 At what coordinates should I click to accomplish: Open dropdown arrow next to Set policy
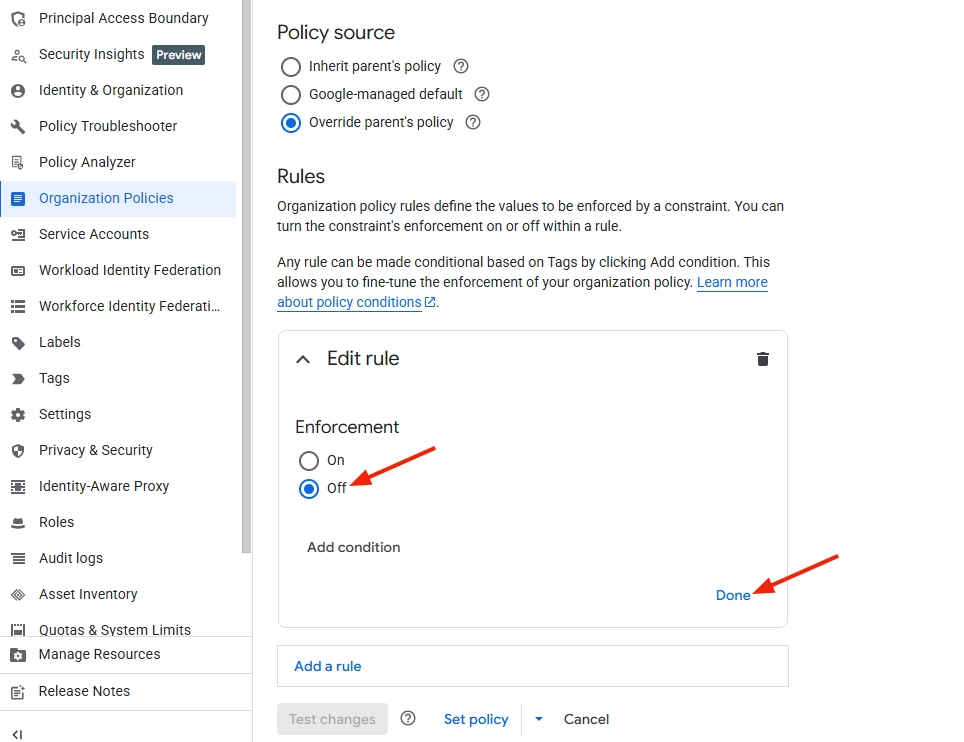coord(539,719)
